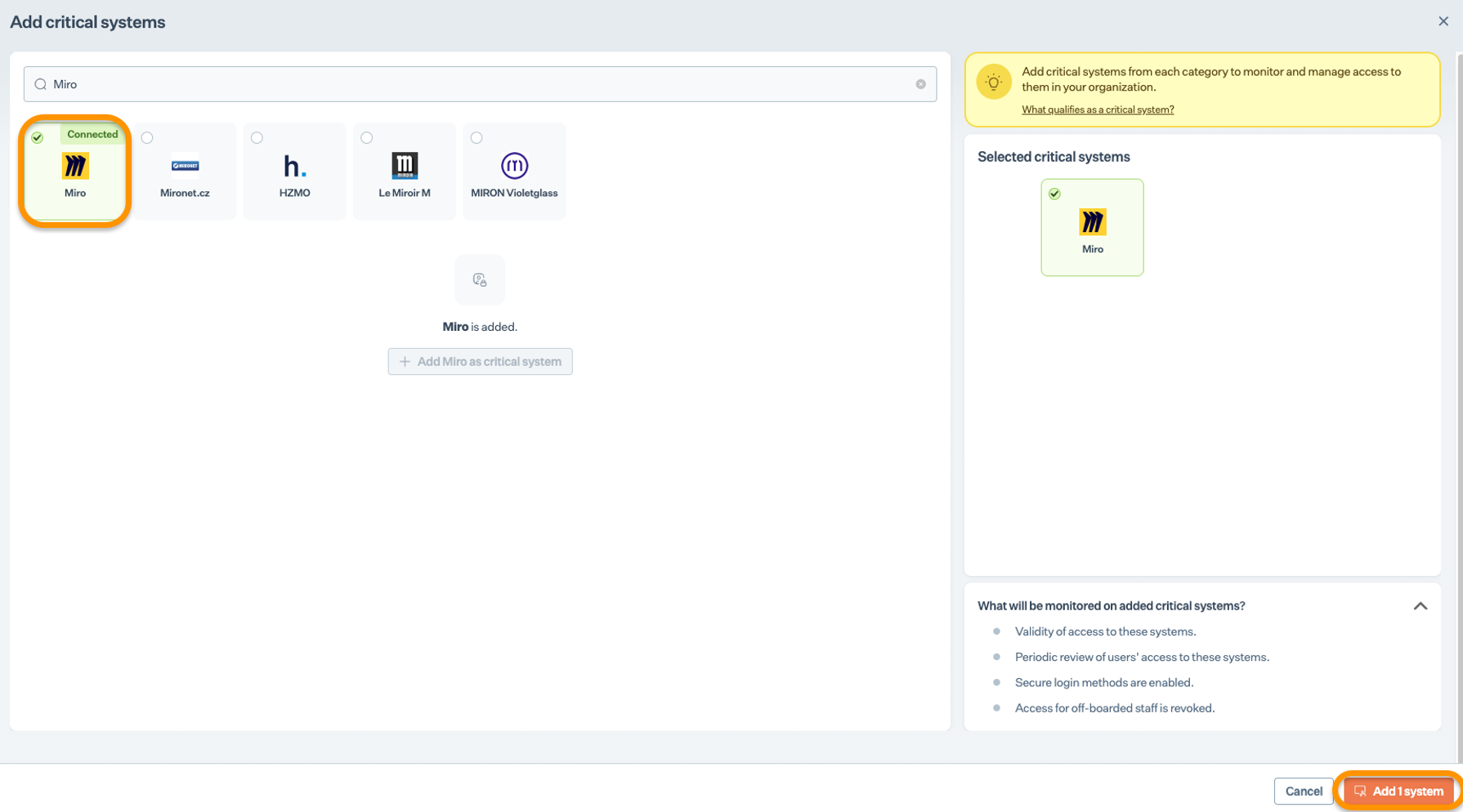Click Cancel button
1463x812 pixels.
point(1303,791)
